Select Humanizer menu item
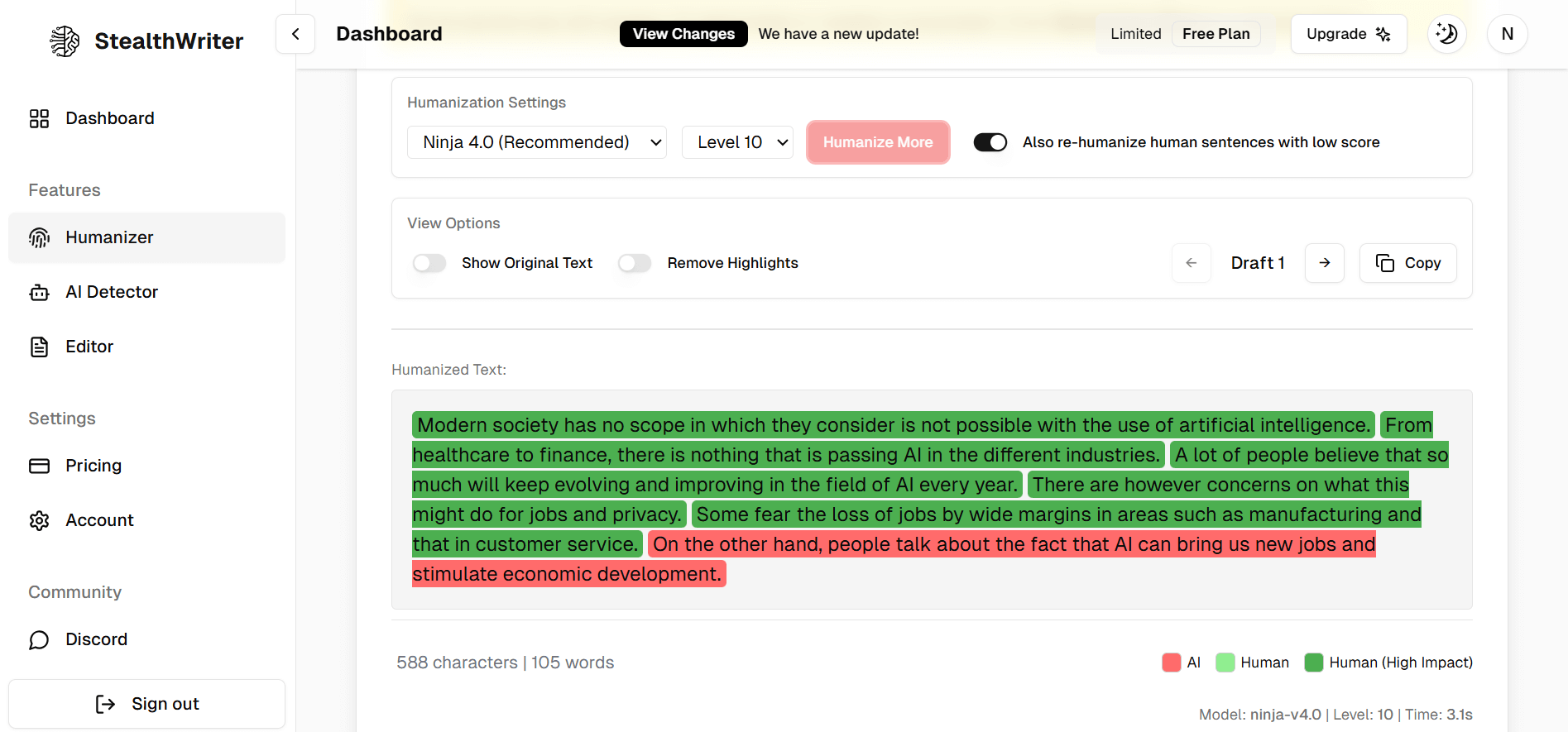Screen dimensions: 1568x732 coord(146,237)
